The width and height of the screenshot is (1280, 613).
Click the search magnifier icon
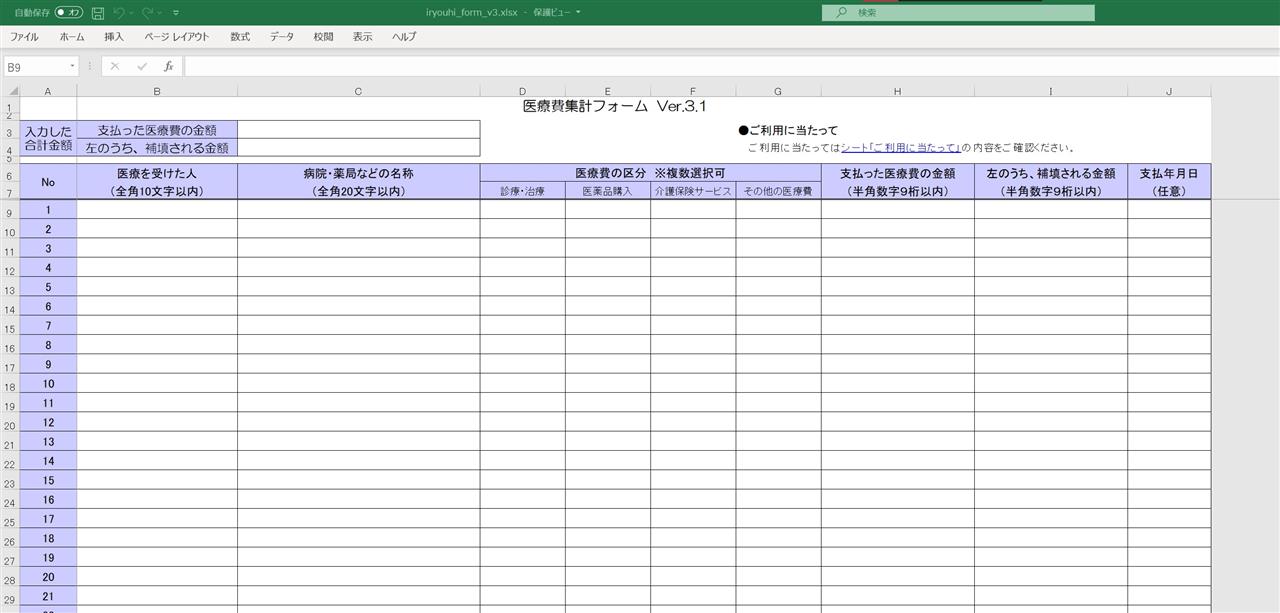[841, 13]
